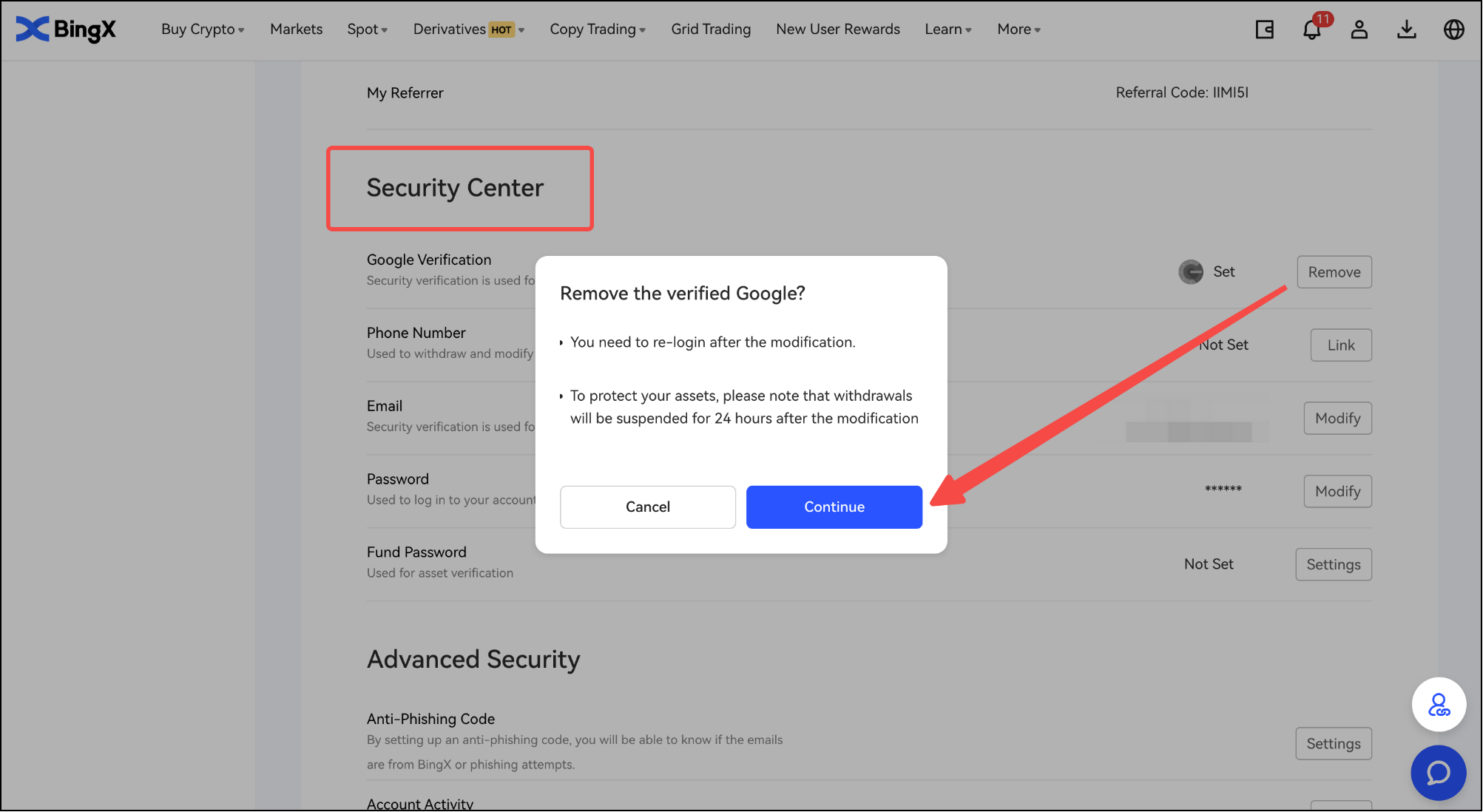Open the live chat support bubble
1483x812 pixels.
1438,773
